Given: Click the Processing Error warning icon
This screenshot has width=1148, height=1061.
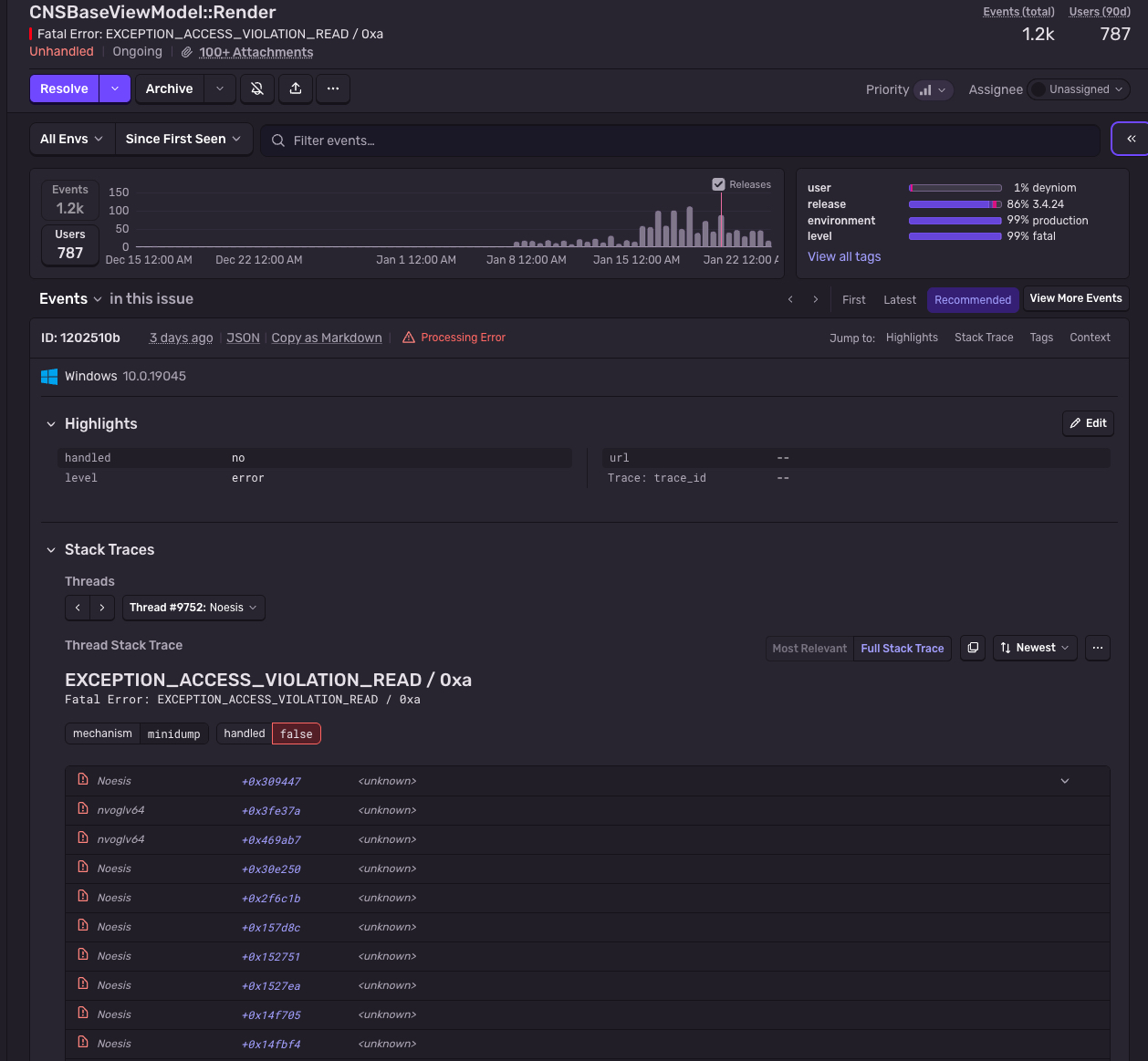Looking at the screenshot, I should (409, 338).
